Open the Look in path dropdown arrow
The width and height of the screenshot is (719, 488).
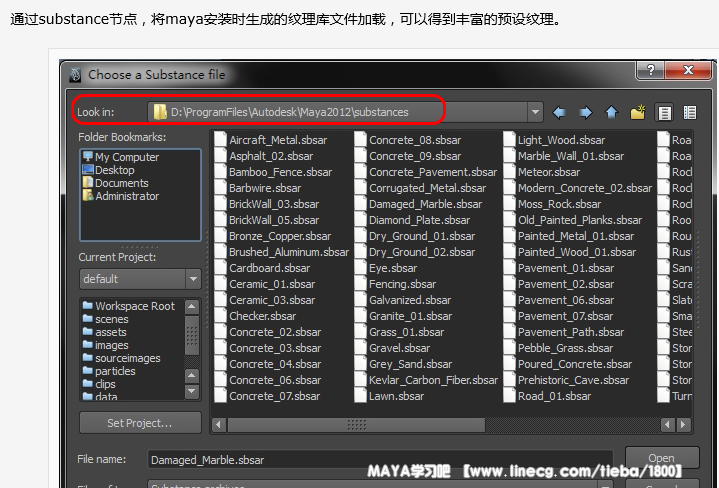(x=535, y=112)
